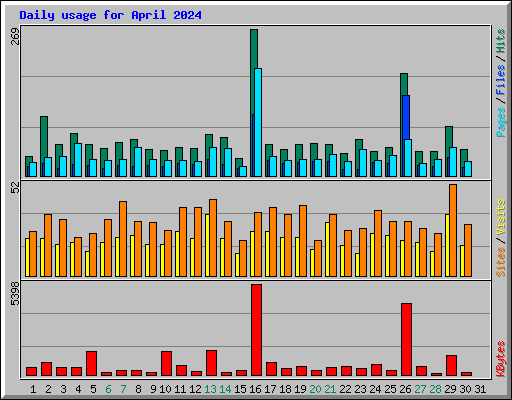
Task: Click the 'Visits' legend label
Action: point(501,217)
